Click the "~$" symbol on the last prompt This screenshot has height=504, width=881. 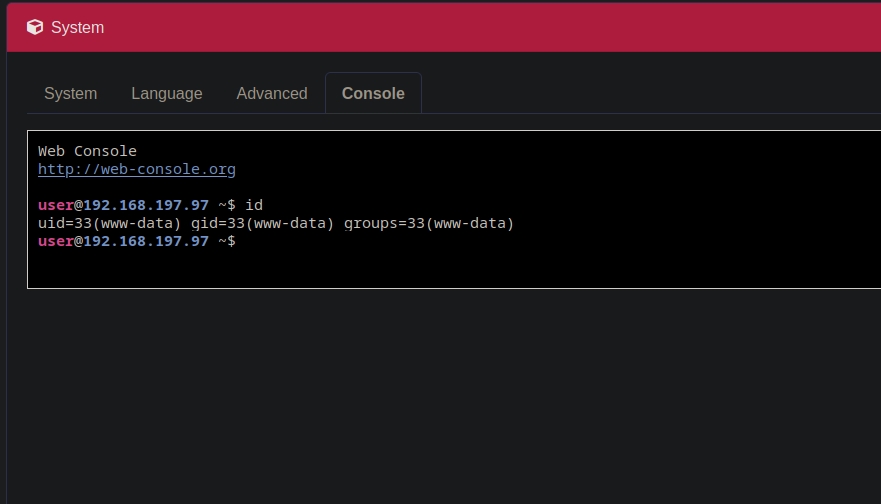tap(226, 241)
